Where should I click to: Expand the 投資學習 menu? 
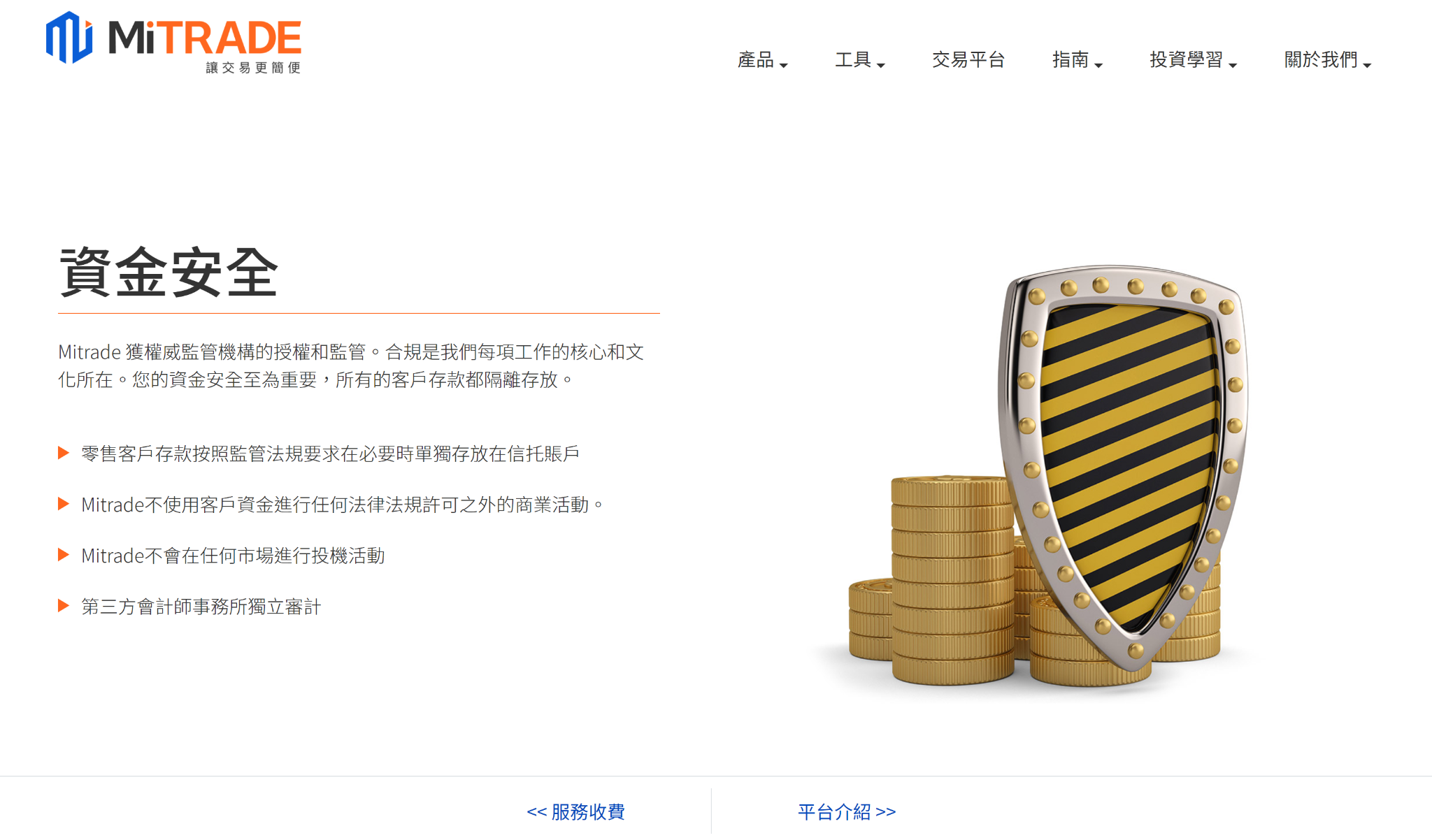[x=1194, y=60]
